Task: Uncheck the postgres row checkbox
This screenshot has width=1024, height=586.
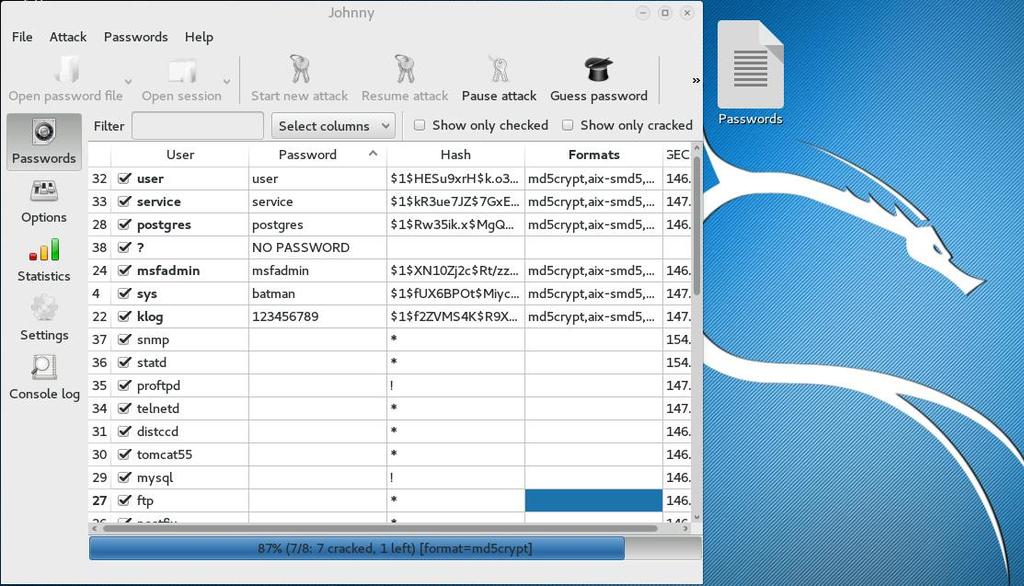Action: [124, 224]
